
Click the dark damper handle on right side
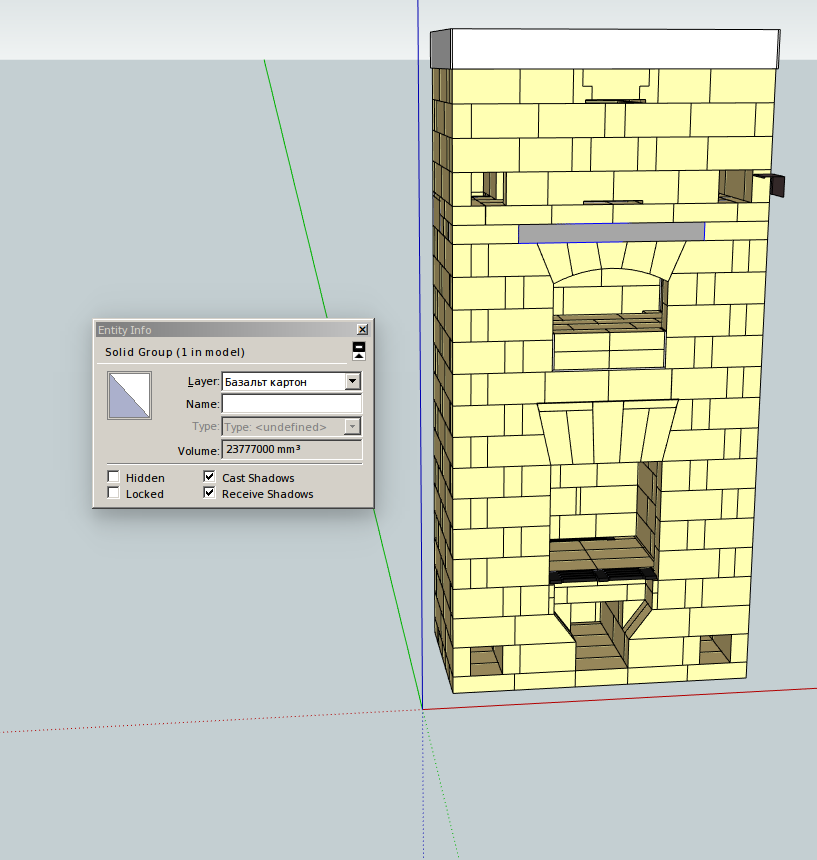pos(777,184)
